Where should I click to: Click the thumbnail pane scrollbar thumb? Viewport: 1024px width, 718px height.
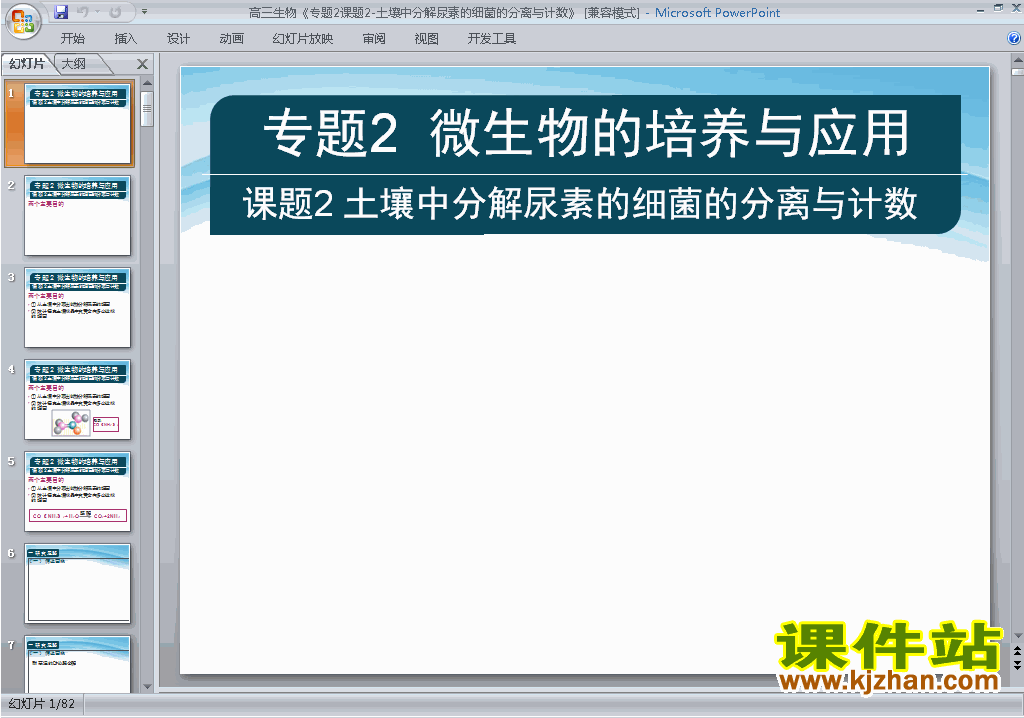point(147,109)
